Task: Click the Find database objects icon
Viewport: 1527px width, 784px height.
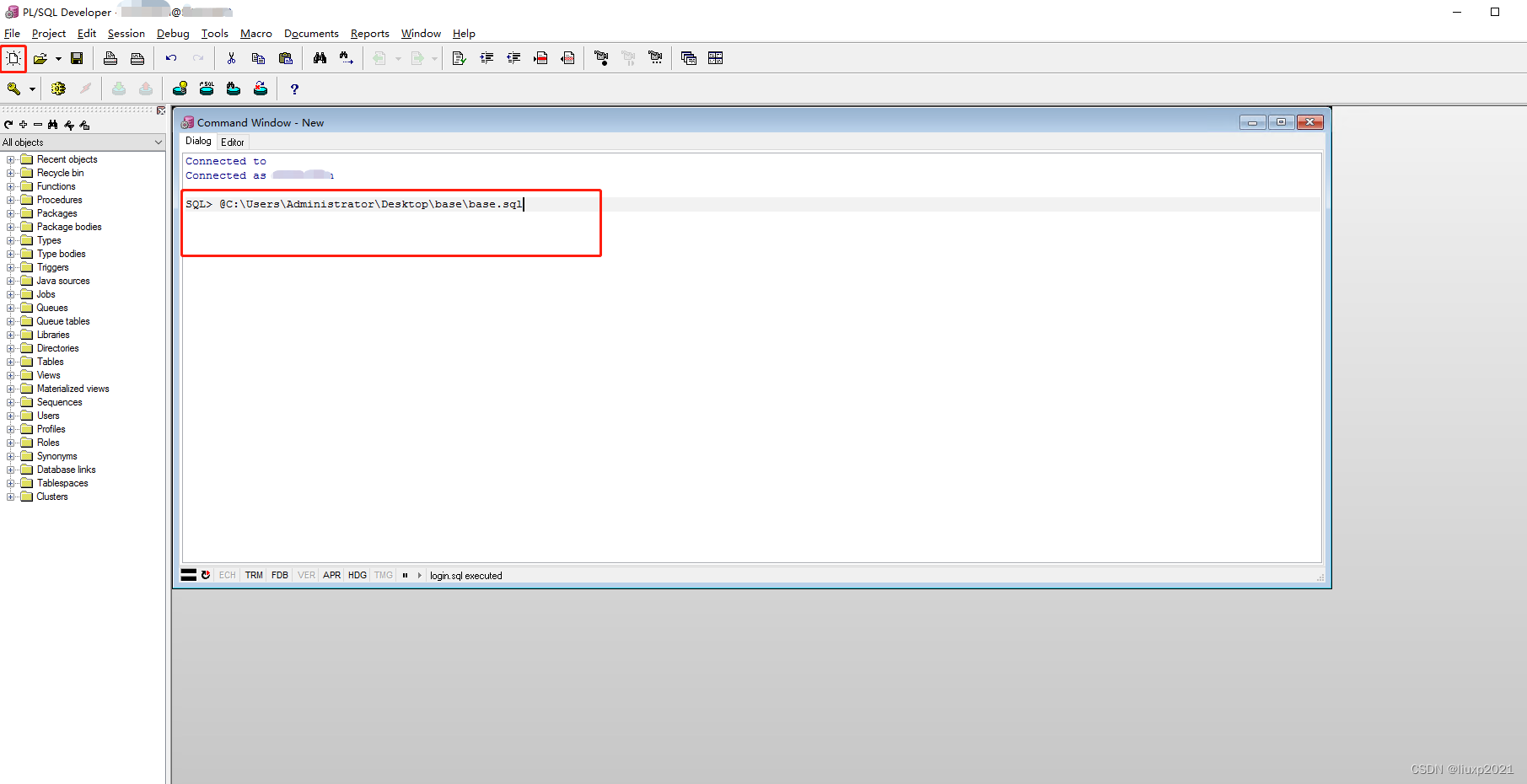Action: click(x=234, y=89)
